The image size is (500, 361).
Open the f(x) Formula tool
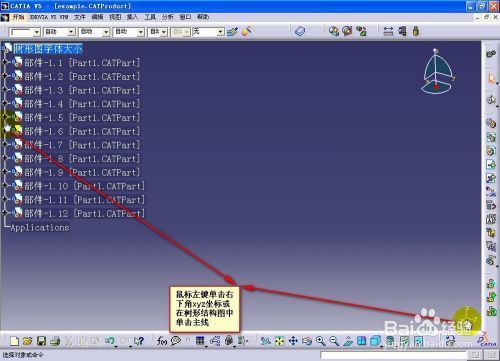pyautogui.click(x=162, y=341)
